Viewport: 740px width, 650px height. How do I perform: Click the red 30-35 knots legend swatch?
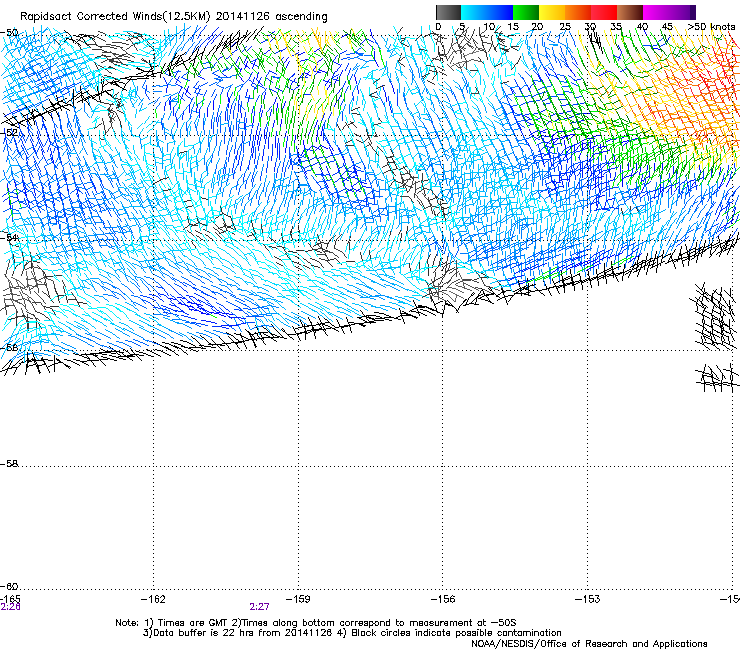tap(604, 12)
